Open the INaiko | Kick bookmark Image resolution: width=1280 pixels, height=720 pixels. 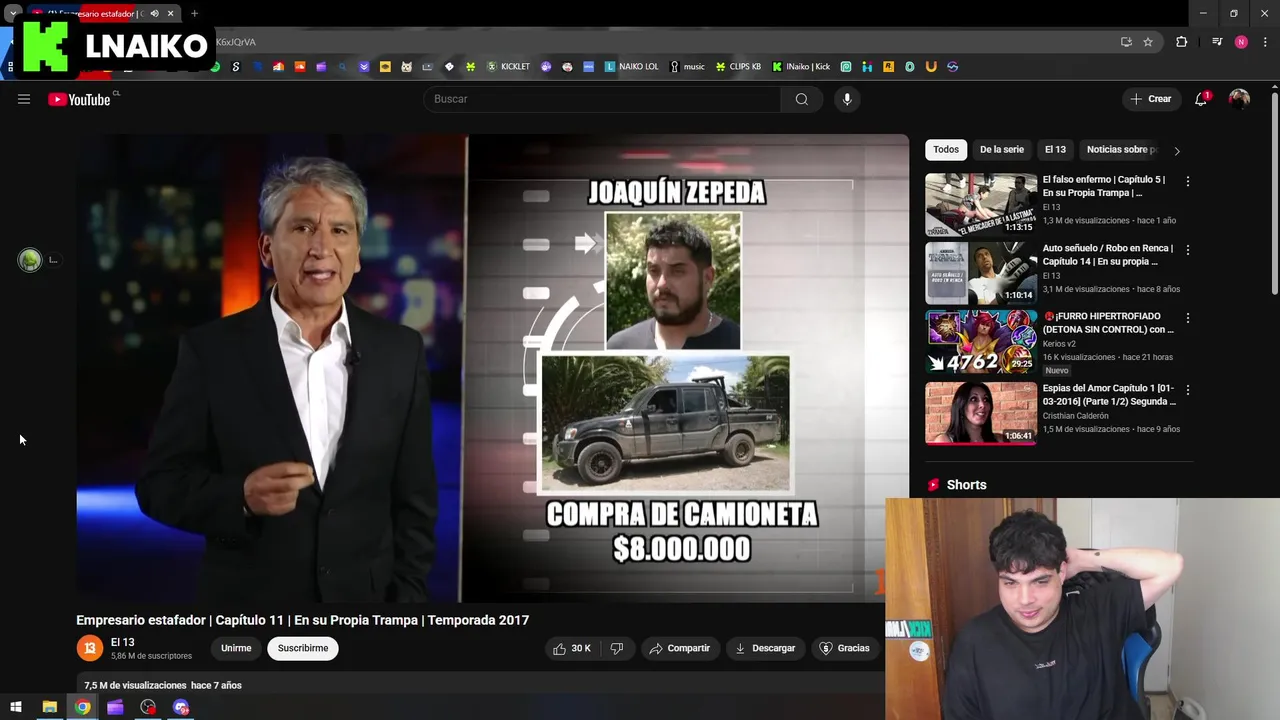(801, 67)
